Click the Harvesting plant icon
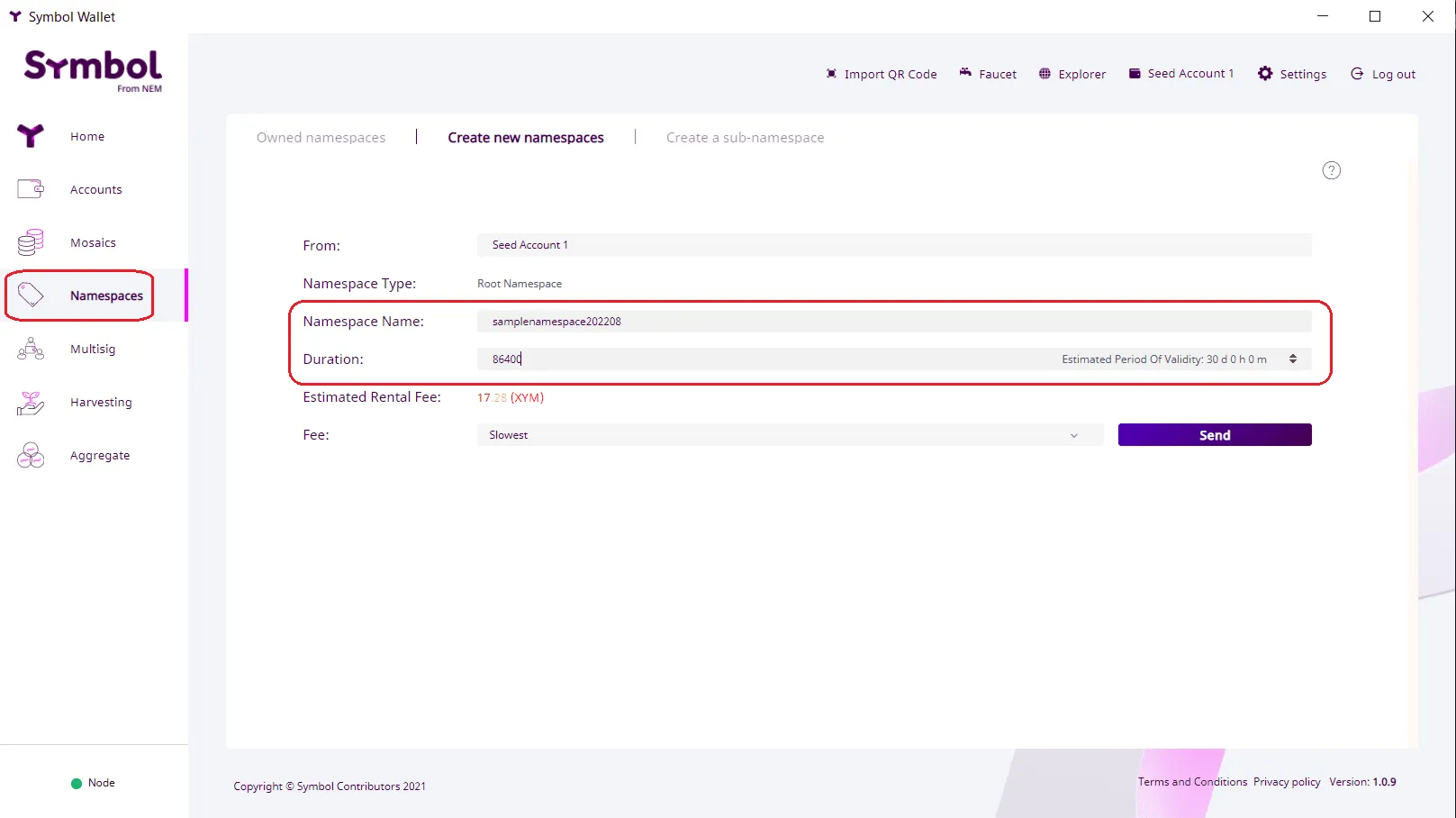Viewport: 1456px width, 818px height. [31, 402]
